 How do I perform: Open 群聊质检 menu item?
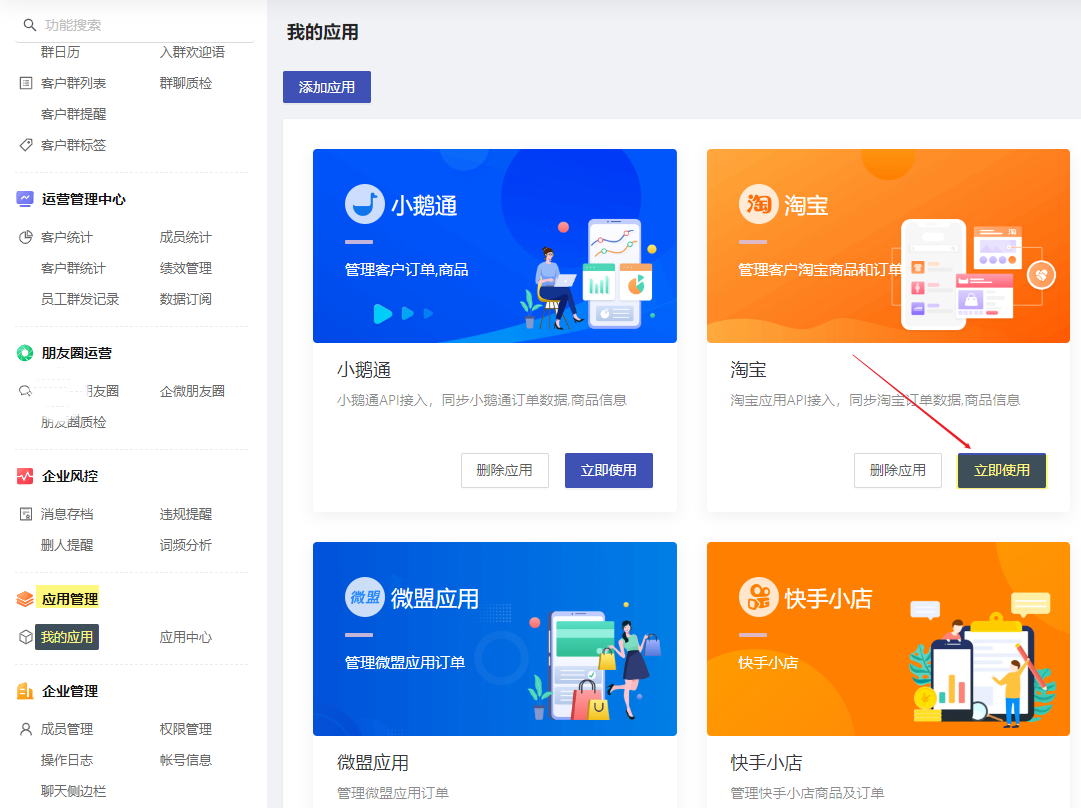(x=186, y=83)
